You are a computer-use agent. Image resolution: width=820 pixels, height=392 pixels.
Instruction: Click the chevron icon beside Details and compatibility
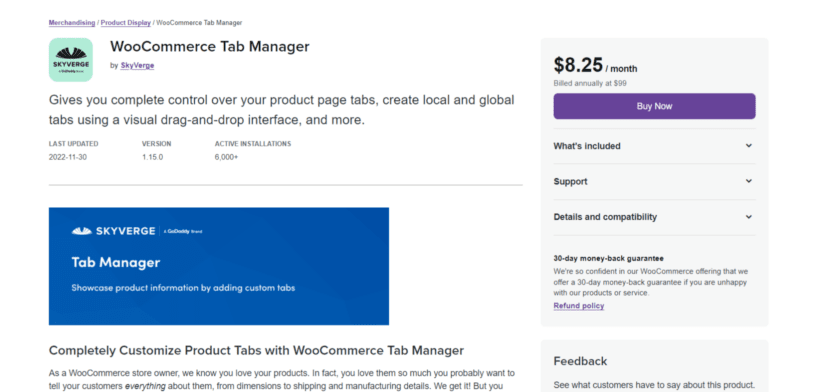(x=748, y=217)
